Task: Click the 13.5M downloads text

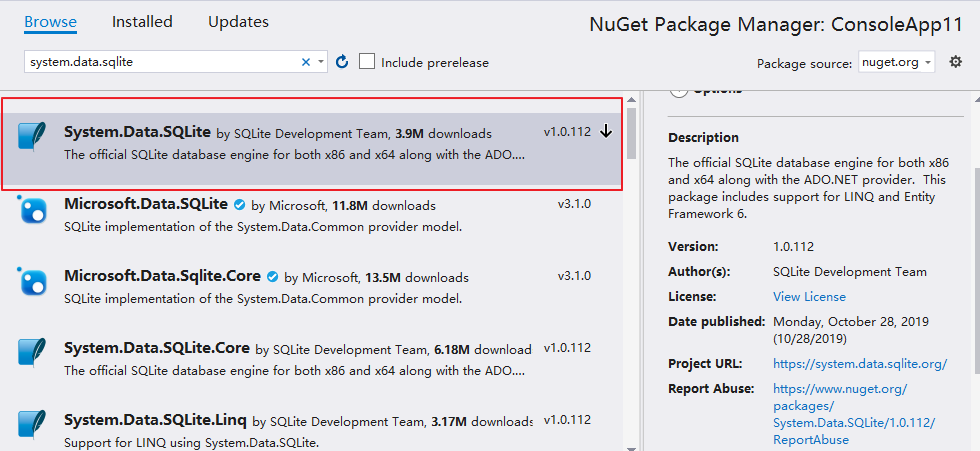Action: [416, 277]
